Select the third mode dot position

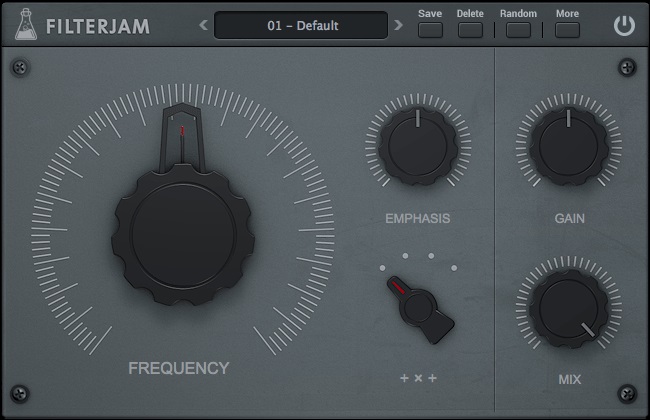pos(431,256)
